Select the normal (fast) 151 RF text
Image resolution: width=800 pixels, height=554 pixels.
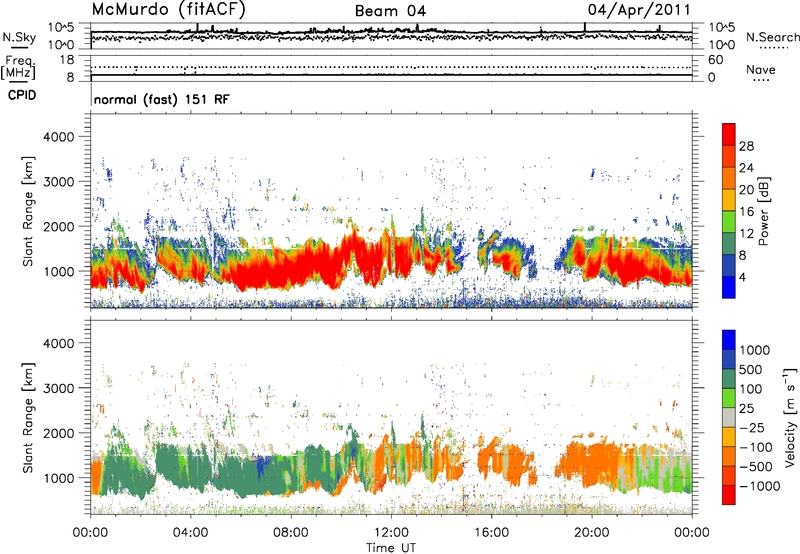tap(162, 99)
